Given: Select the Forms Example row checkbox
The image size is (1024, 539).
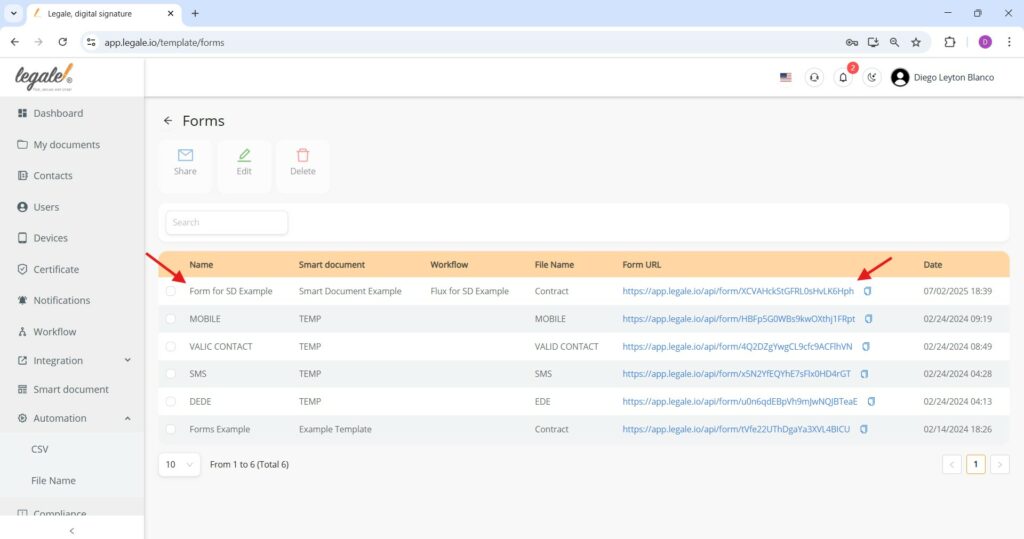Looking at the screenshot, I should 170,429.
